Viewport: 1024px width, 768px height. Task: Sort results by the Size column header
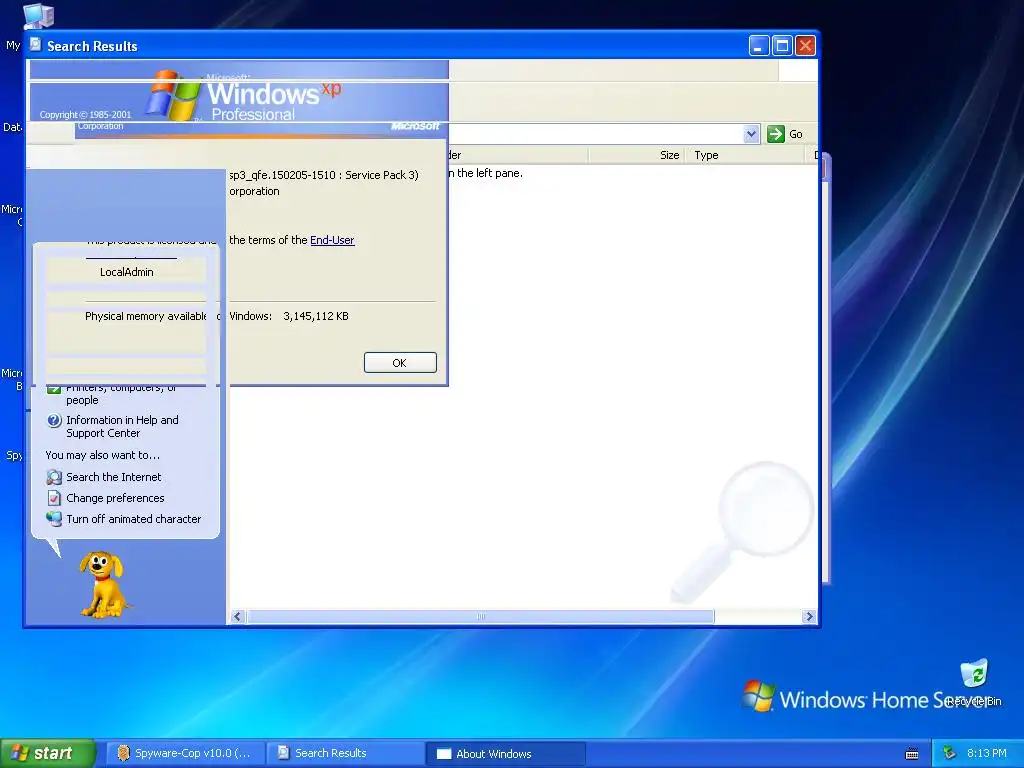point(636,155)
